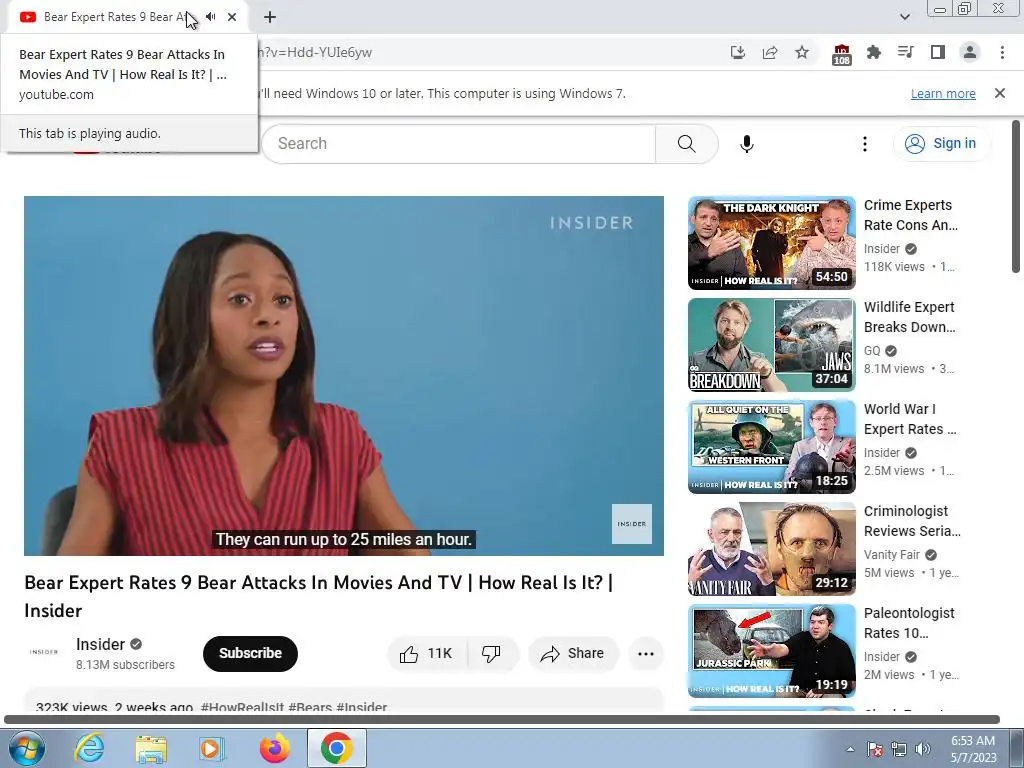
Task: Open the Criminologist Reviews Serial video title
Action: point(912,521)
